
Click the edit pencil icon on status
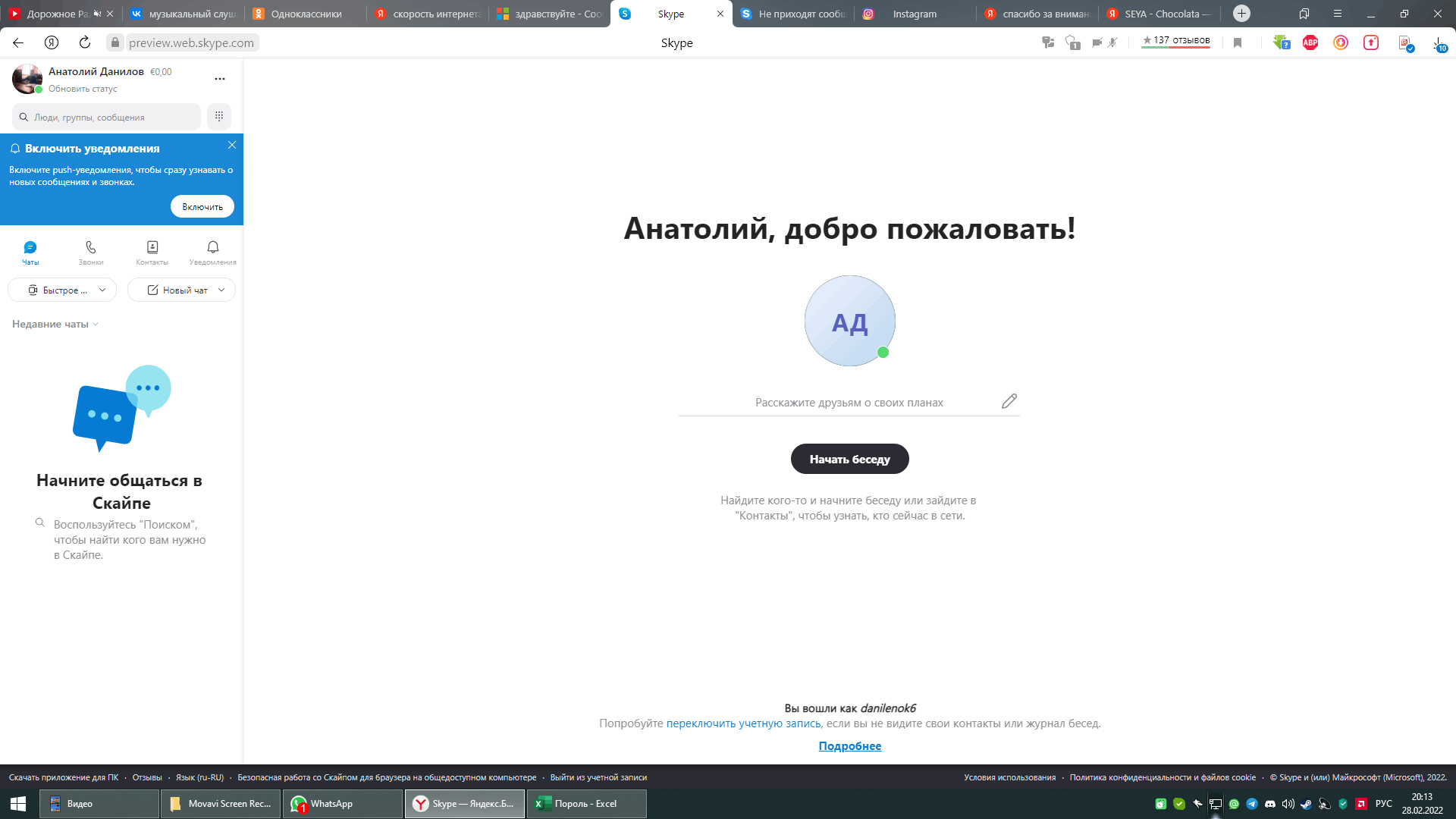[x=1009, y=401]
